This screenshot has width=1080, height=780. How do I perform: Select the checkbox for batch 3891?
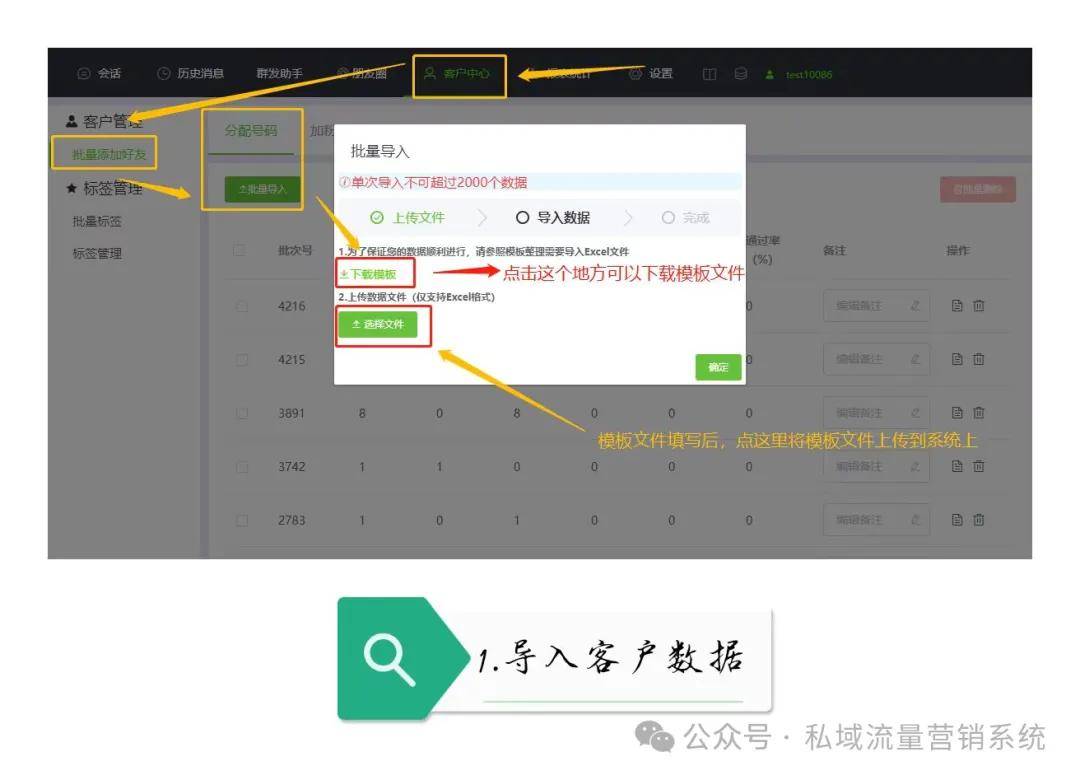coord(241,413)
